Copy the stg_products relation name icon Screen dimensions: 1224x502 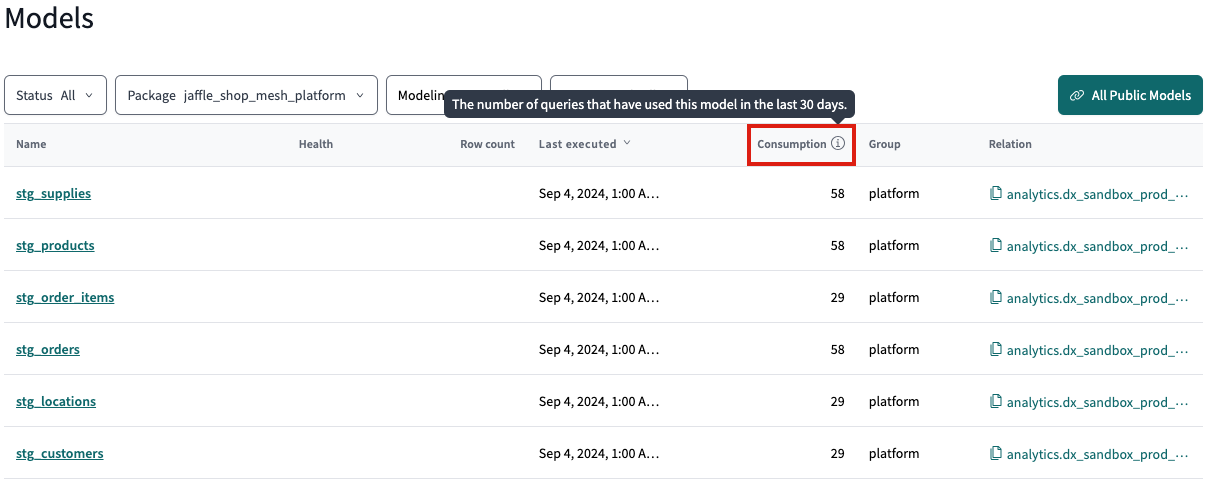[x=995, y=245]
